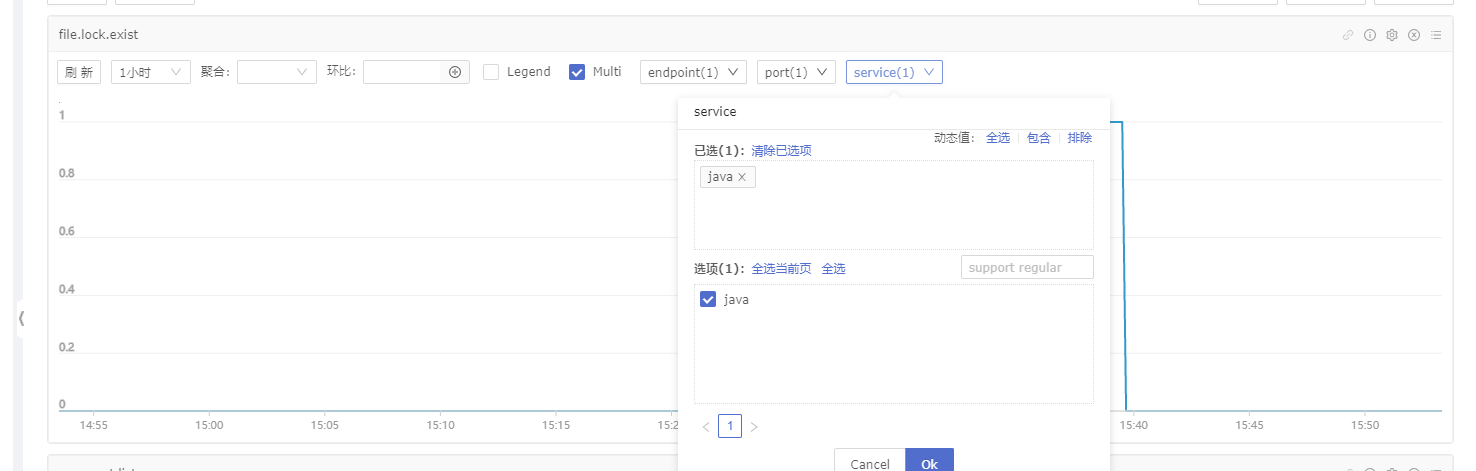Image resolution: width=1476 pixels, height=471 pixels.
Task: Click the 0.8 label on the y-axis
Action: 66,173
